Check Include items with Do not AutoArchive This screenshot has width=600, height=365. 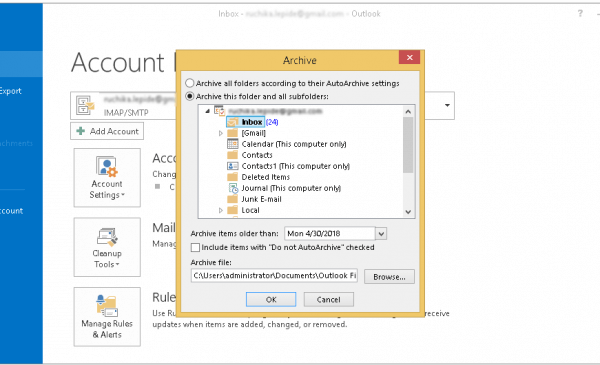[x=195, y=248]
